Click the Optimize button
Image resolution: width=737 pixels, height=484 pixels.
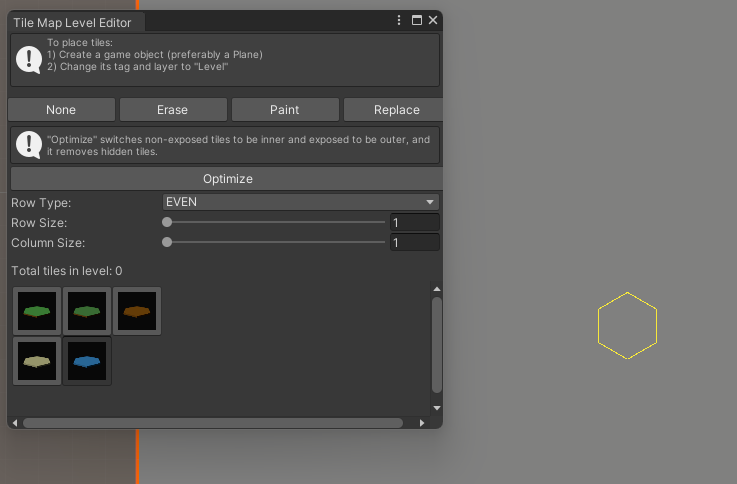pos(227,179)
